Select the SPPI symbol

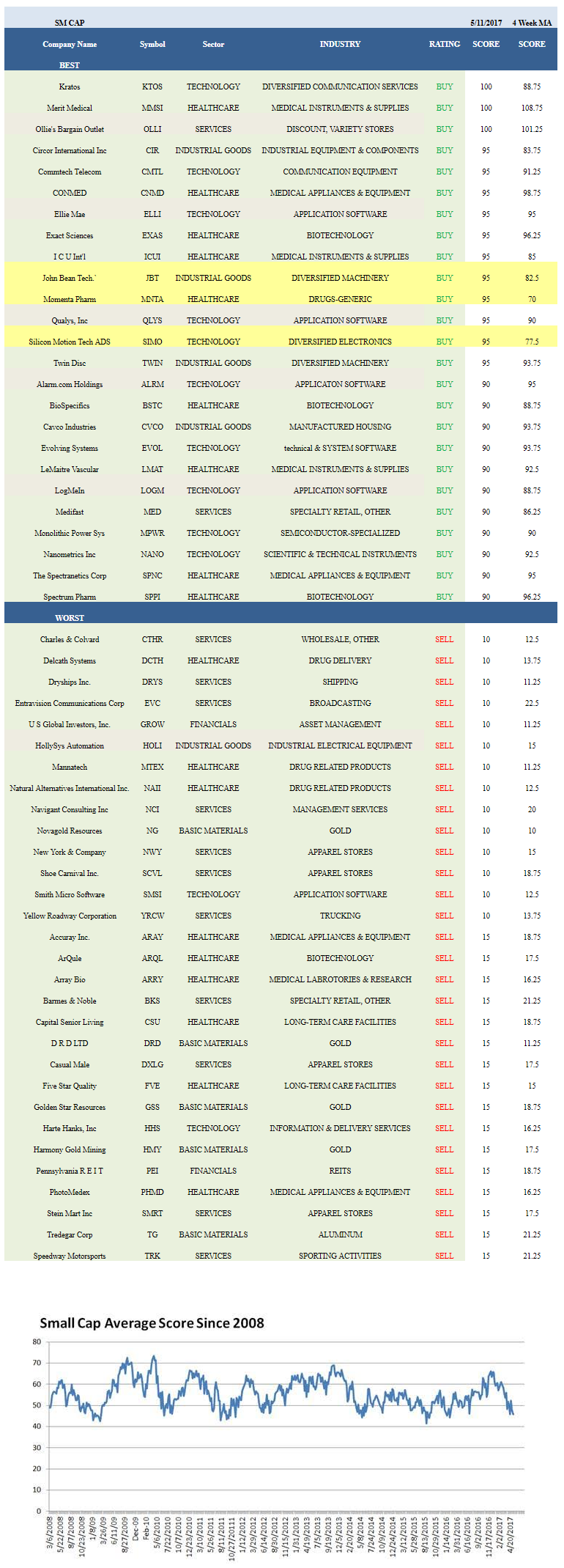[x=152, y=597]
